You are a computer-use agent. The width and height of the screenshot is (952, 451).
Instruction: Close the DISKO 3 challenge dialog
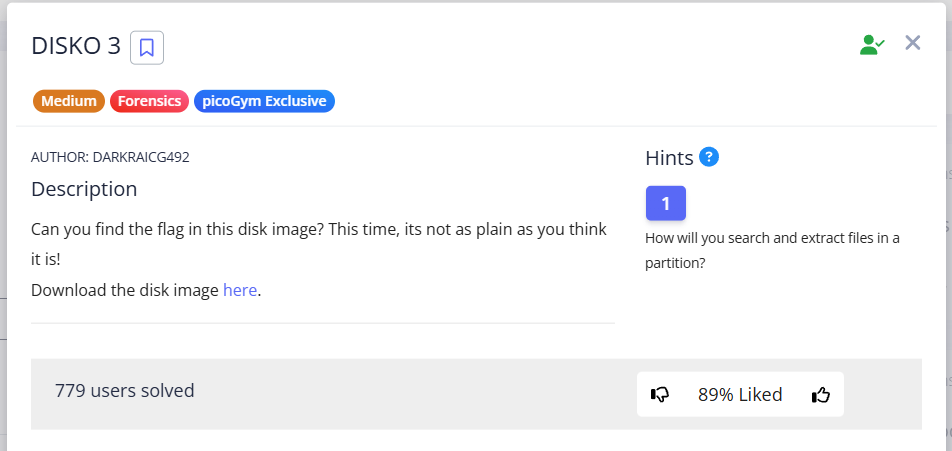912,42
